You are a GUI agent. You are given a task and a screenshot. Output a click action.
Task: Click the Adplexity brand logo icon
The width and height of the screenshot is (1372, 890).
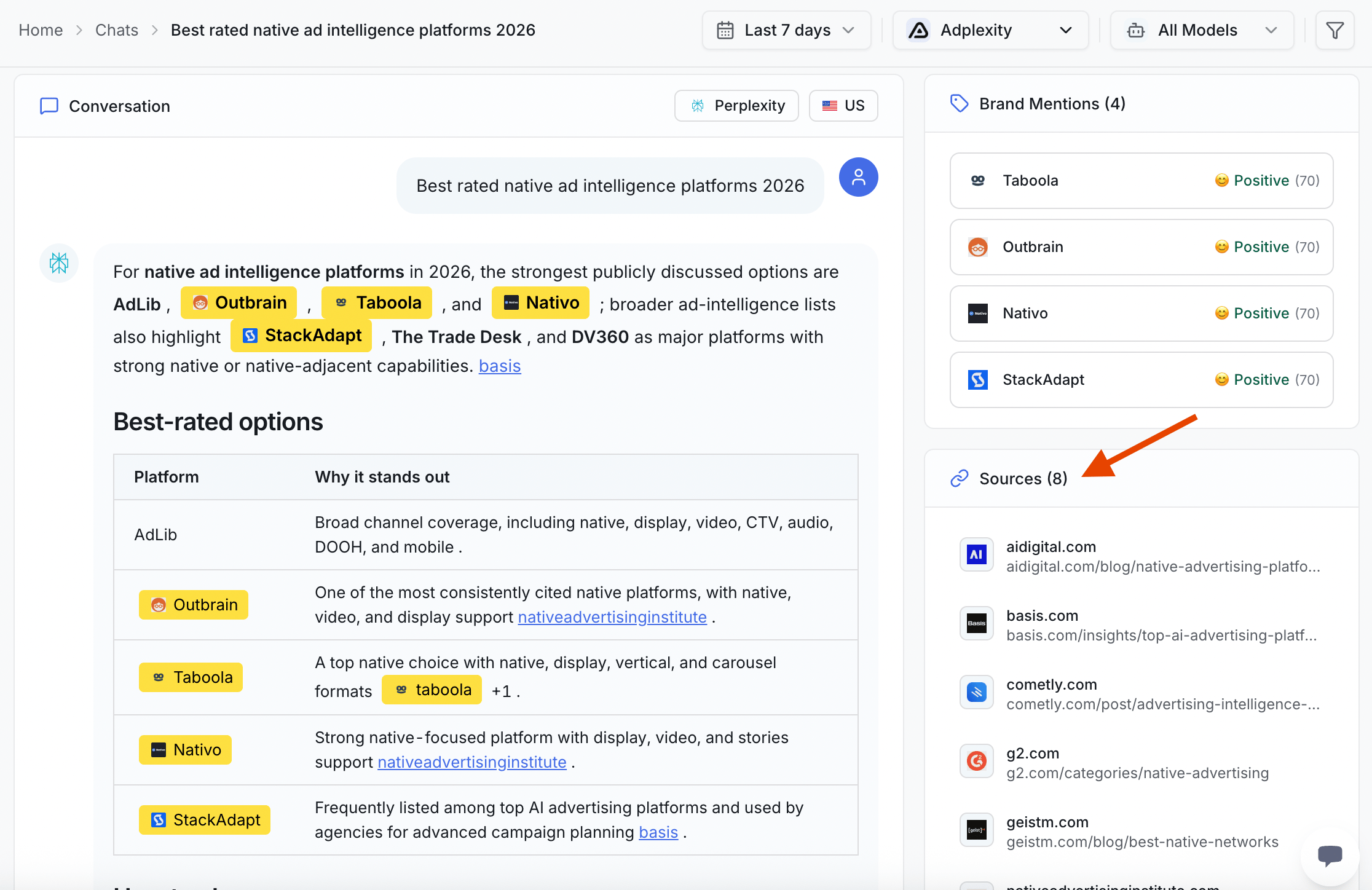point(919,30)
